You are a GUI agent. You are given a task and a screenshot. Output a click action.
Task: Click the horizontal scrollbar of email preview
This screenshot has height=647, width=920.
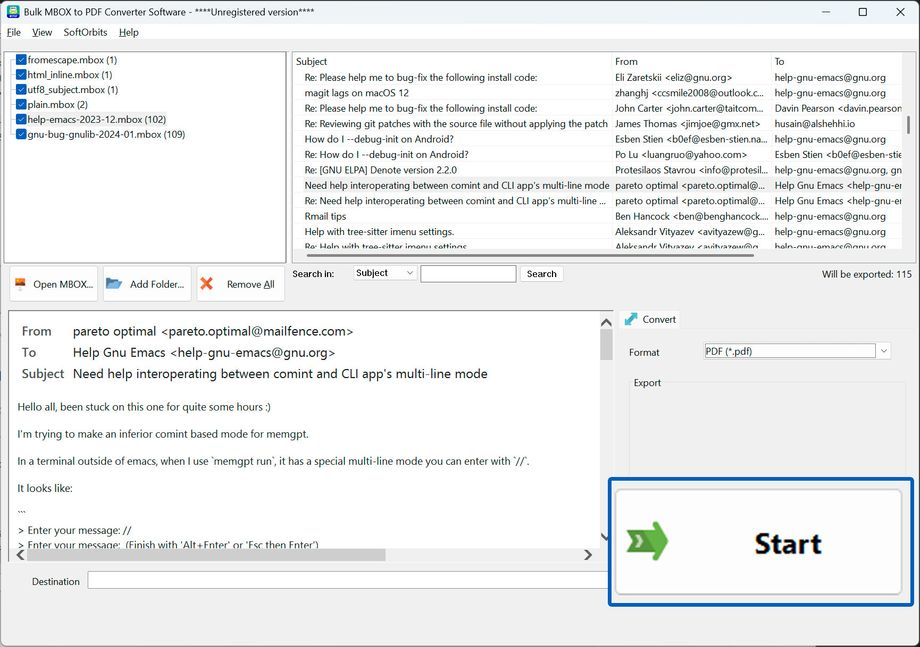[304, 555]
